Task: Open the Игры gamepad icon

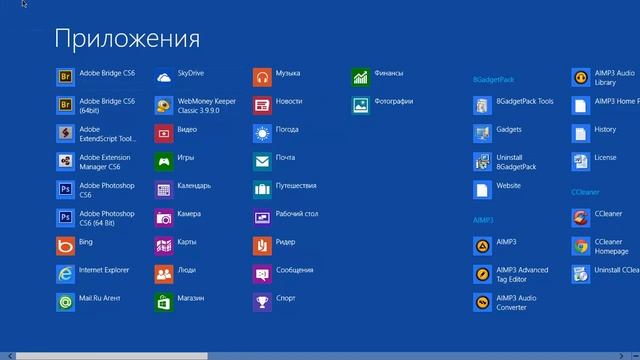Action: click(164, 162)
